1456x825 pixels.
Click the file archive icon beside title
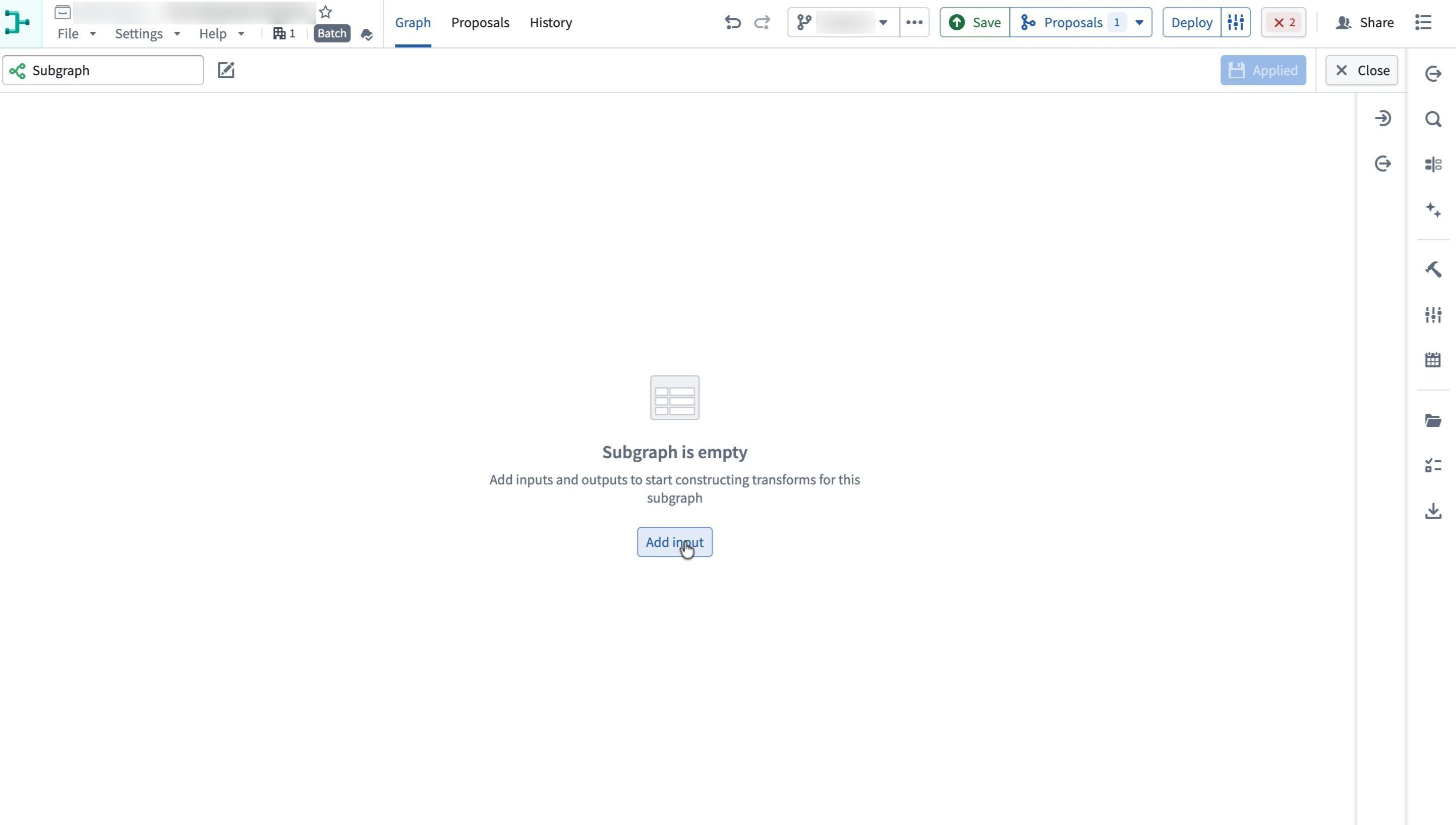pyautogui.click(x=63, y=12)
